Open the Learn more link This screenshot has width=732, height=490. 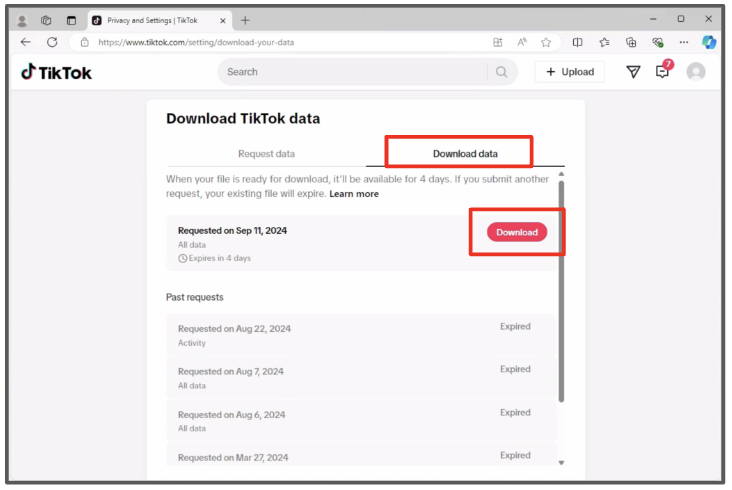(354, 194)
